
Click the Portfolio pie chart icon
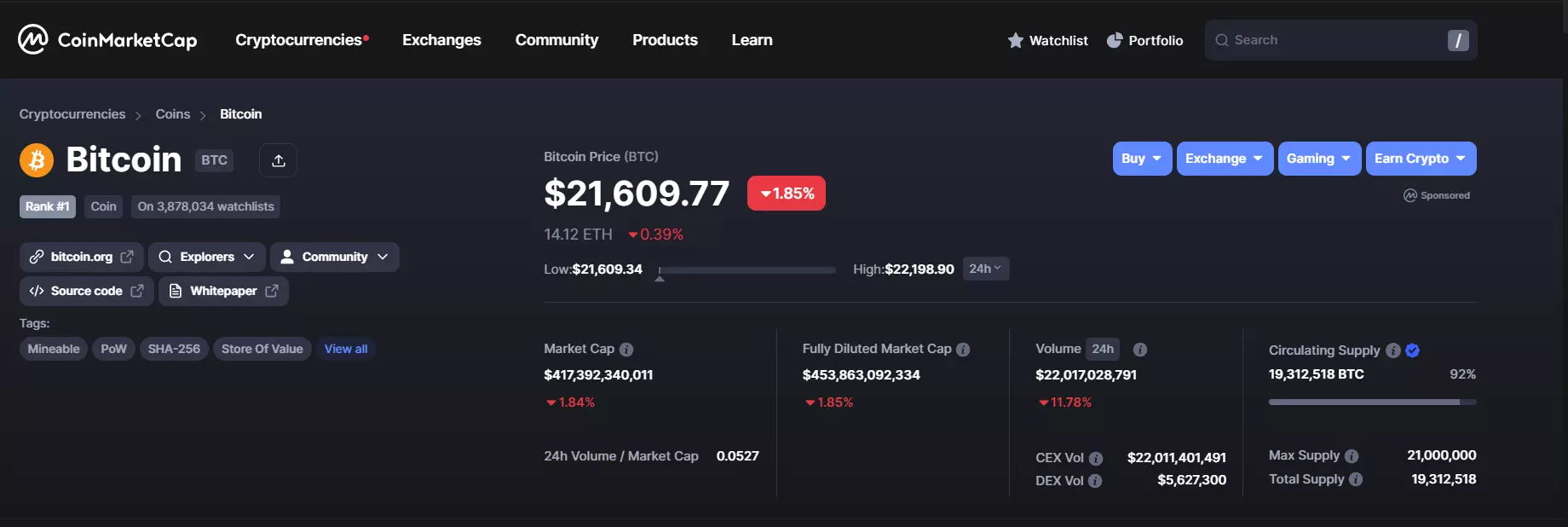[1114, 40]
